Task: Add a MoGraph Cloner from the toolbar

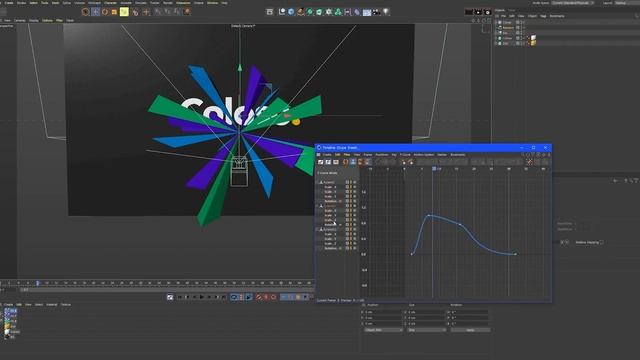Action: click(x=338, y=12)
